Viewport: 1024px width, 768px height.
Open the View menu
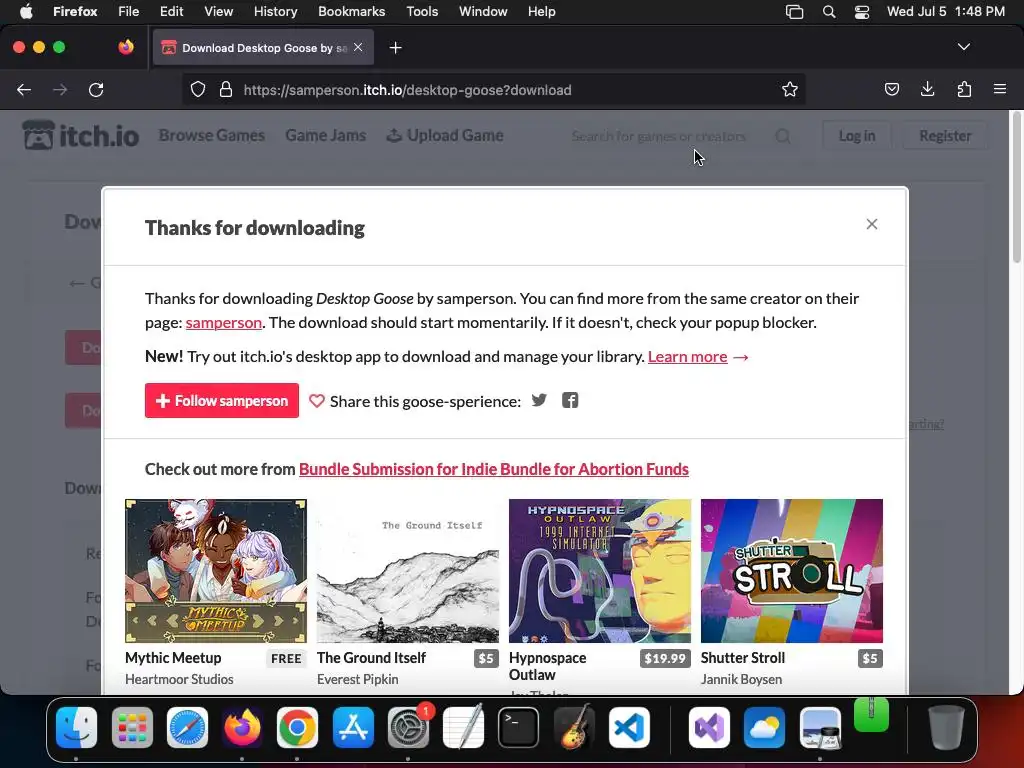pos(218,12)
